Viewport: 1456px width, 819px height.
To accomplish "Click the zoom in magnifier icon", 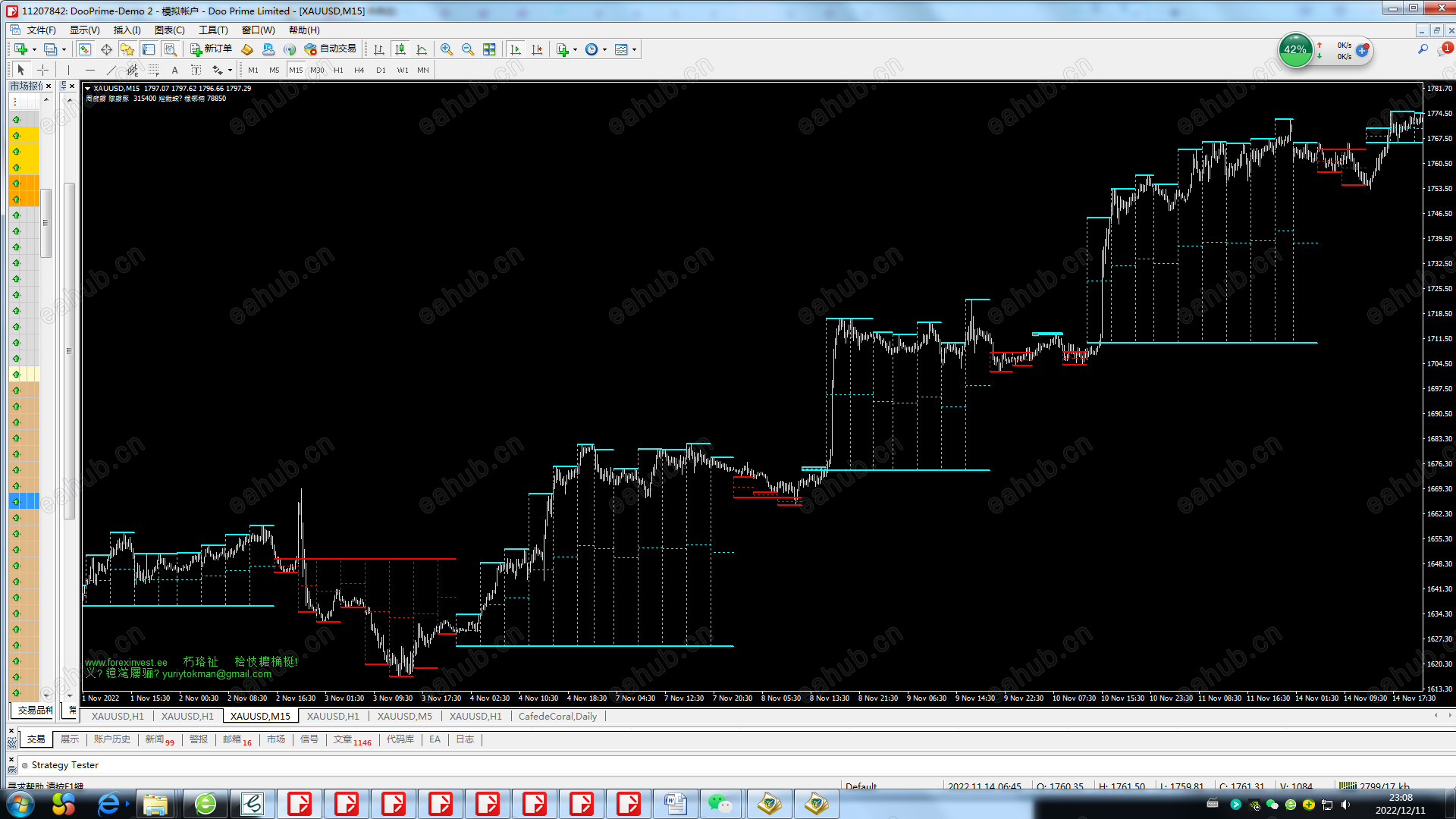I will pos(447,49).
